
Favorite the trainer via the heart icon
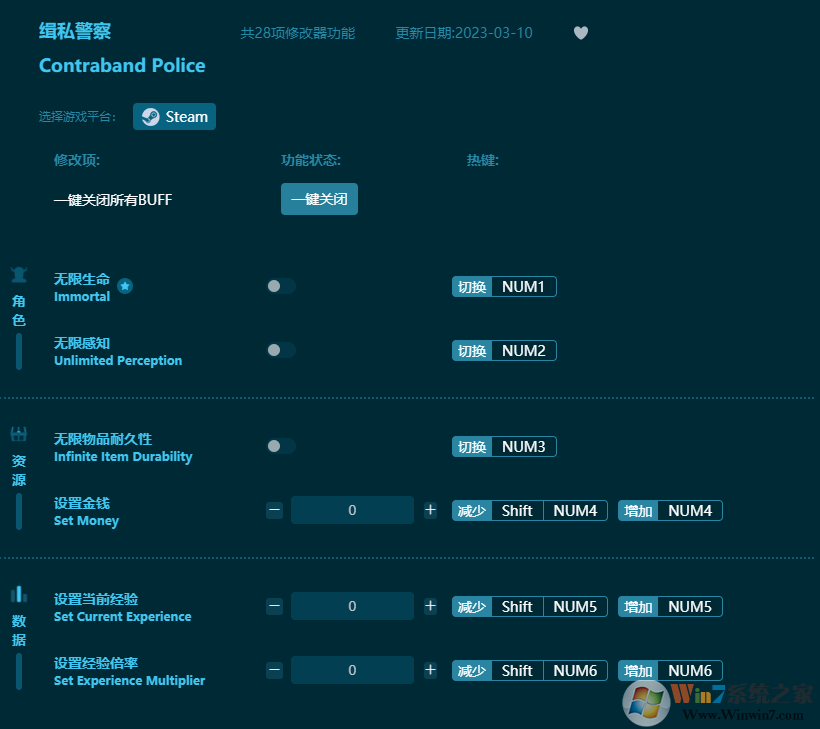pyautogui.click(x=581, y=33)
